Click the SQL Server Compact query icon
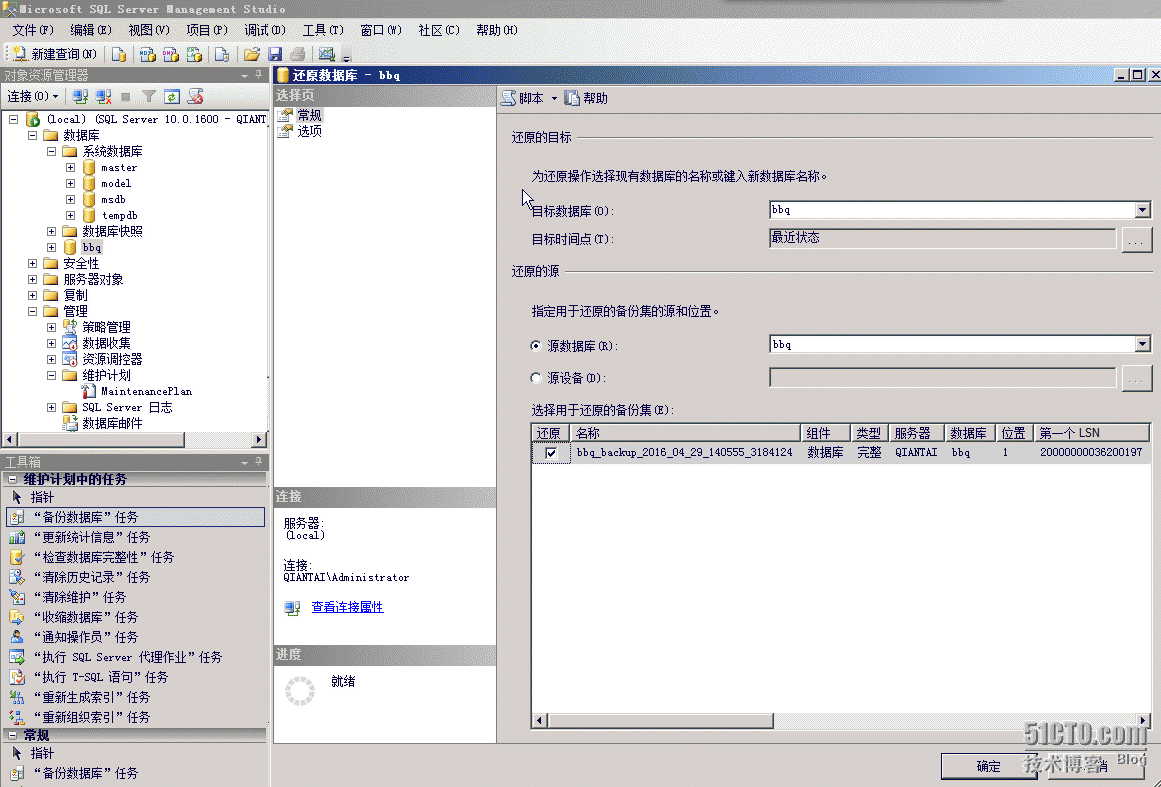 tap(221, 54)
